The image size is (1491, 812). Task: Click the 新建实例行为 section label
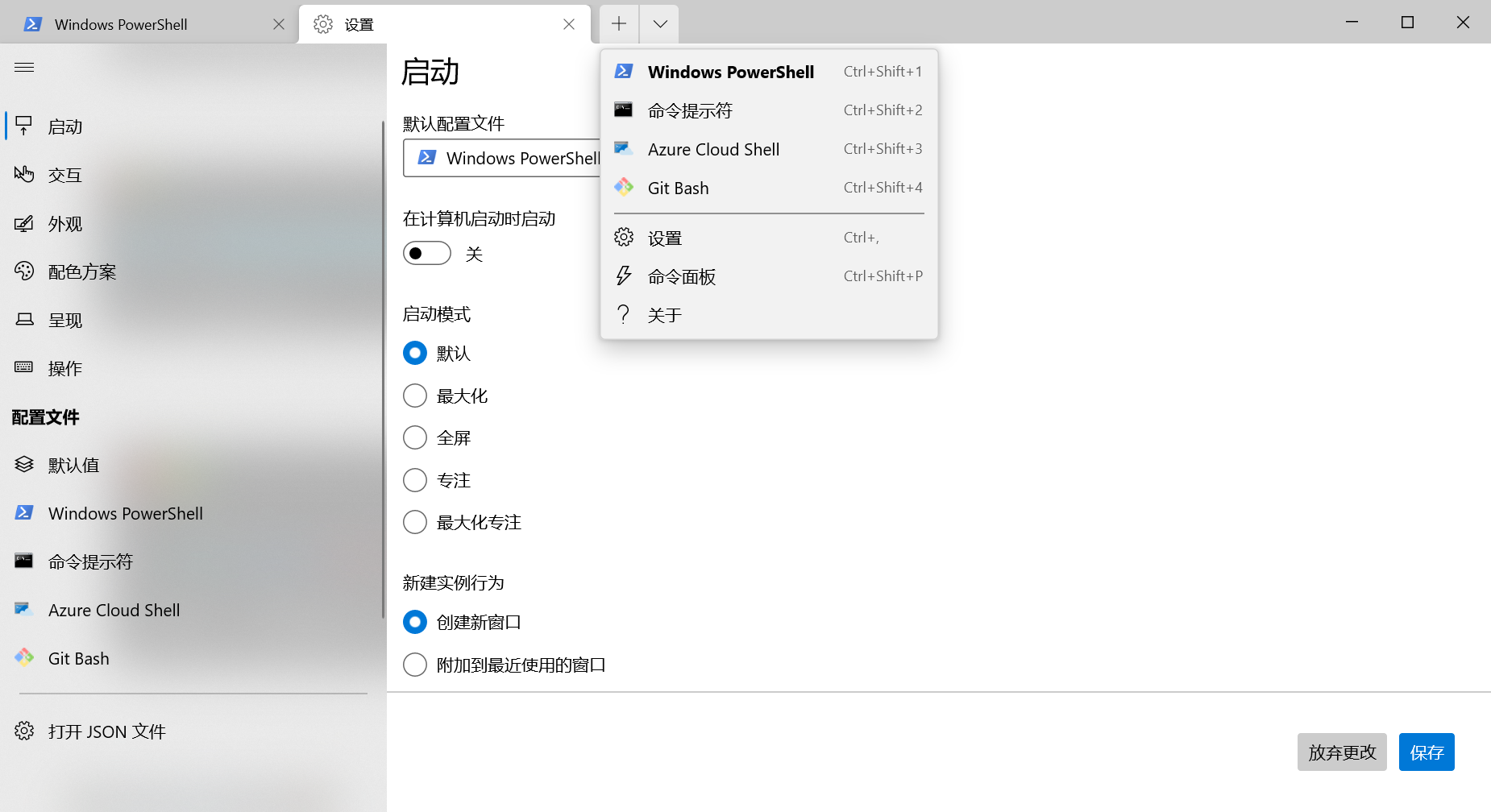coord(454,582)
